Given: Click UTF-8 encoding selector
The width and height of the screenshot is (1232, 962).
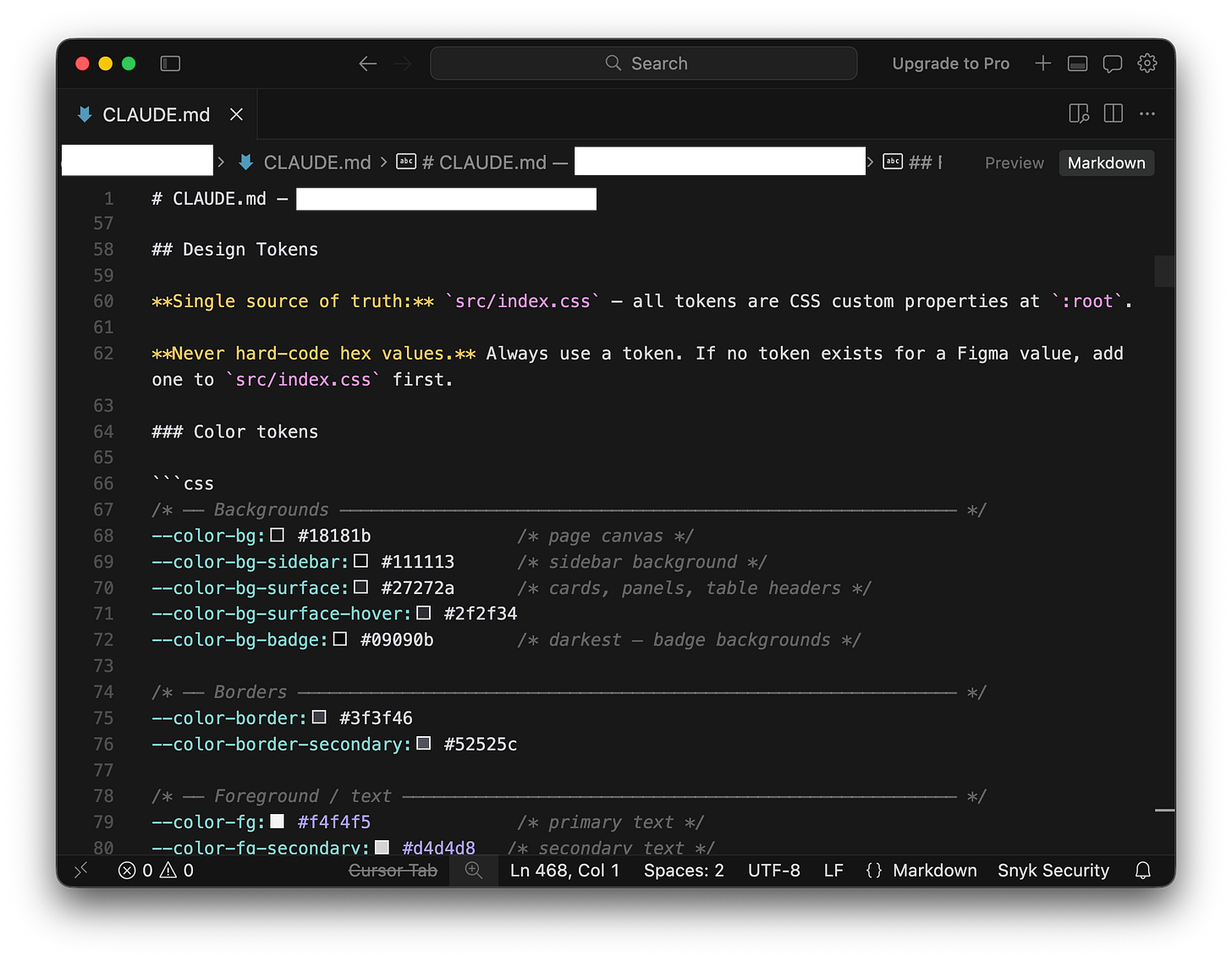Looking at the screenshot, I should (773, 870).
